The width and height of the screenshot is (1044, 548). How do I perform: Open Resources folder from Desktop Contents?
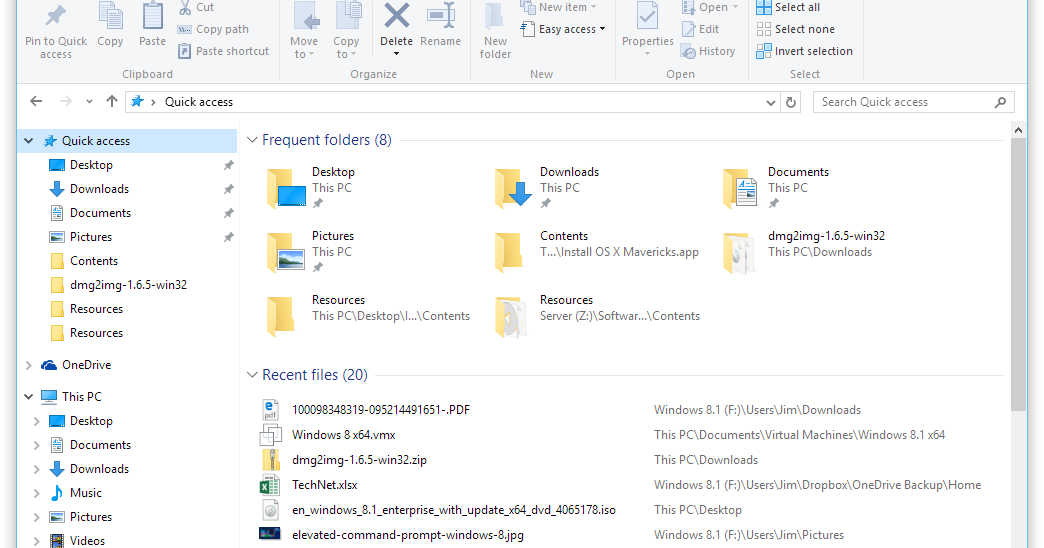coord(368,316)
